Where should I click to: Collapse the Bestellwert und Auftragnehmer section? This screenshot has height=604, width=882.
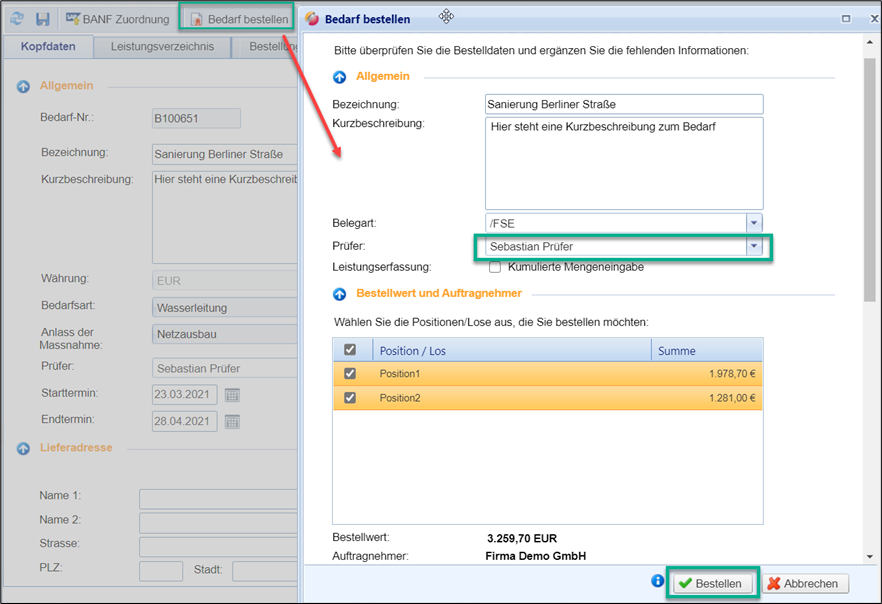point(339,294)
